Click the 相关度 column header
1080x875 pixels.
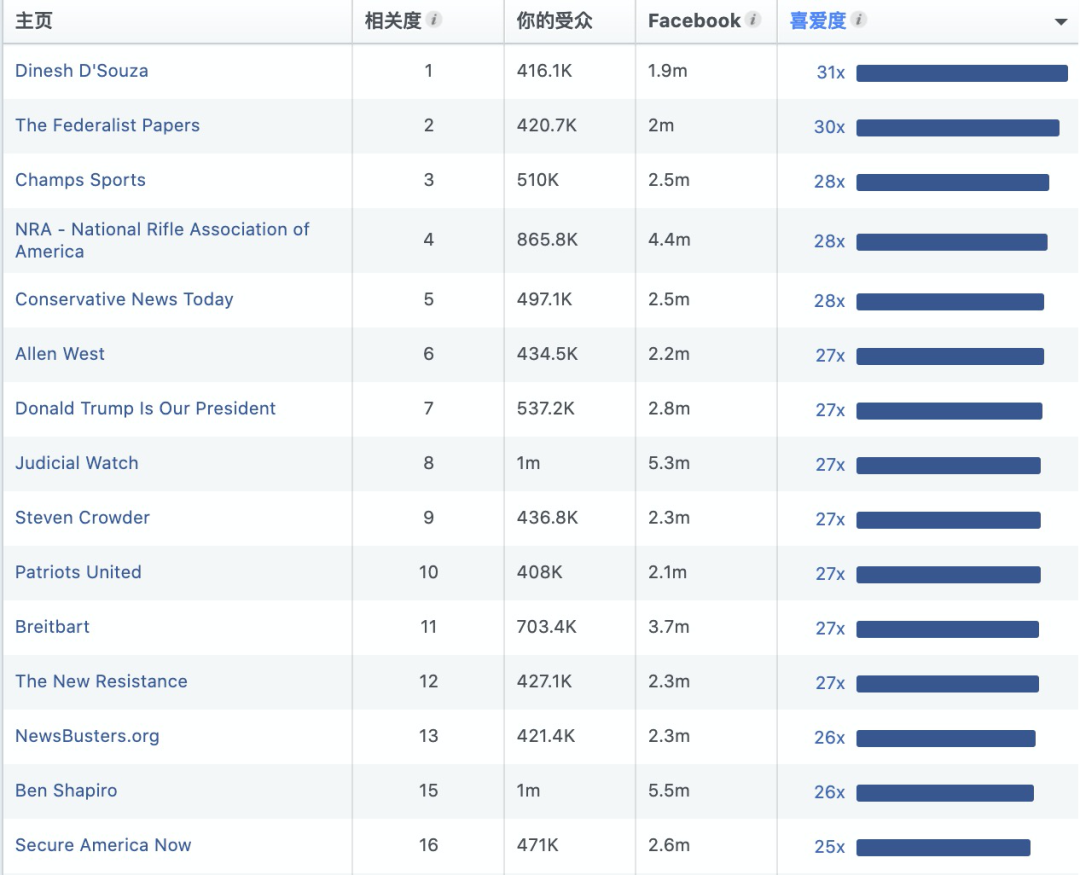click(x=393, y=21)
